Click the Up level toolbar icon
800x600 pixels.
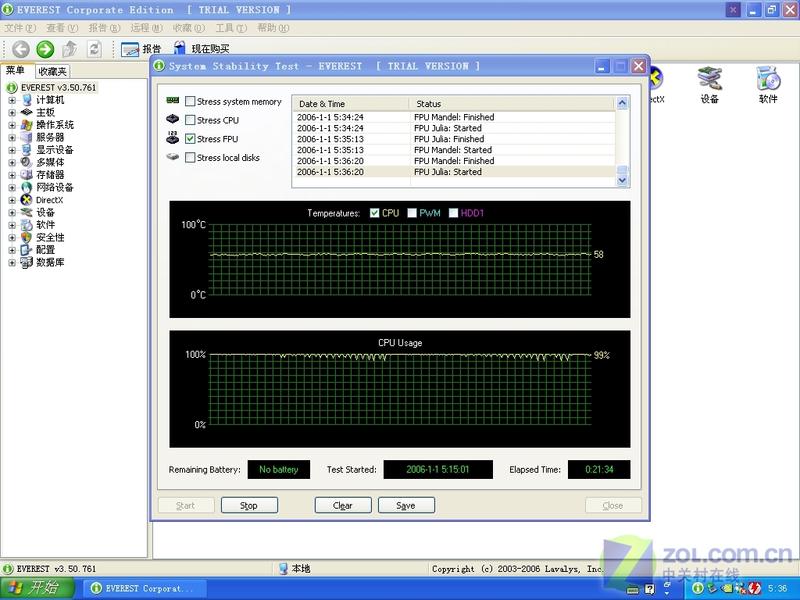(69, 49)
